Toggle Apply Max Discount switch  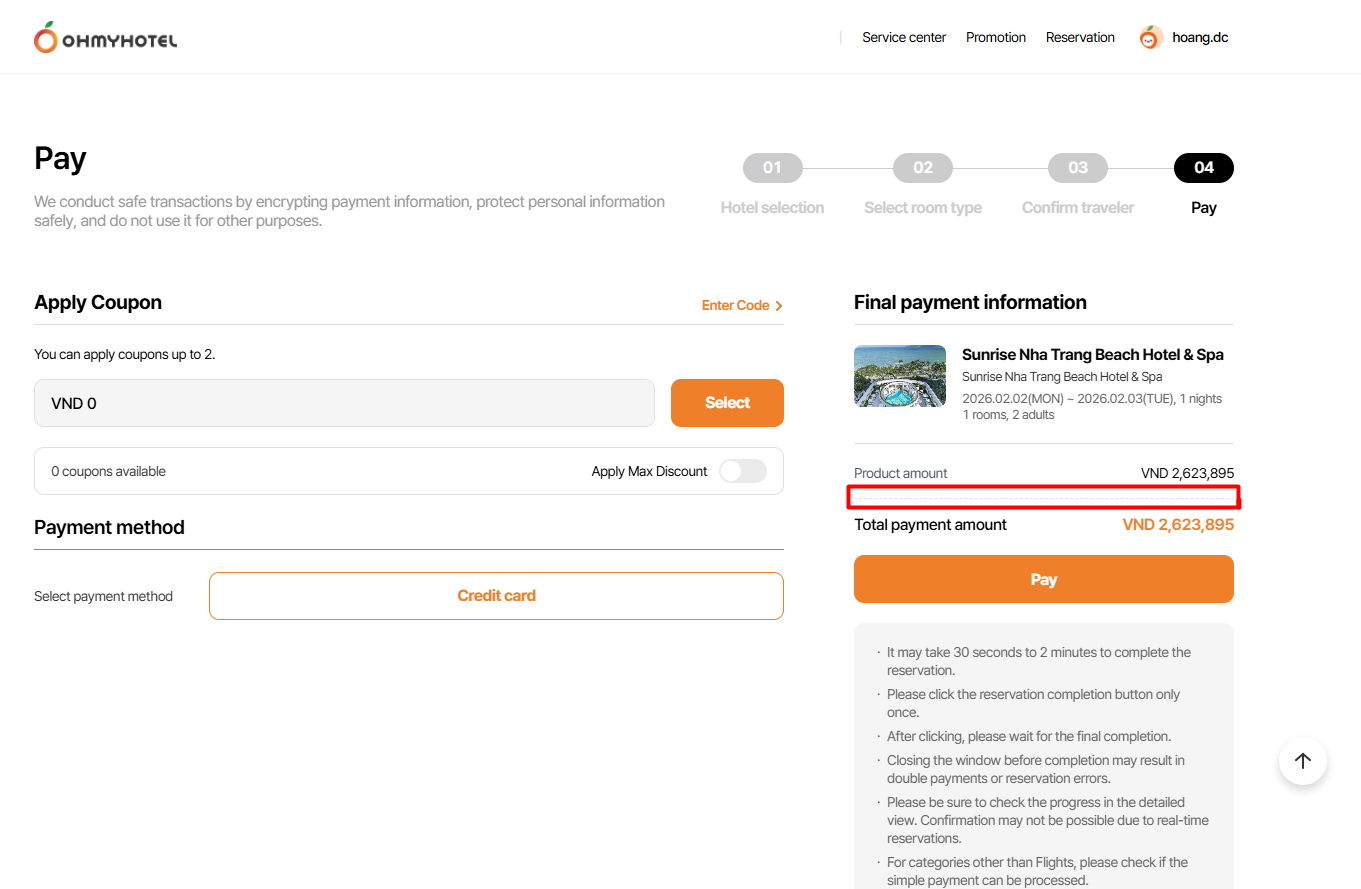click(x=742, y=471)
